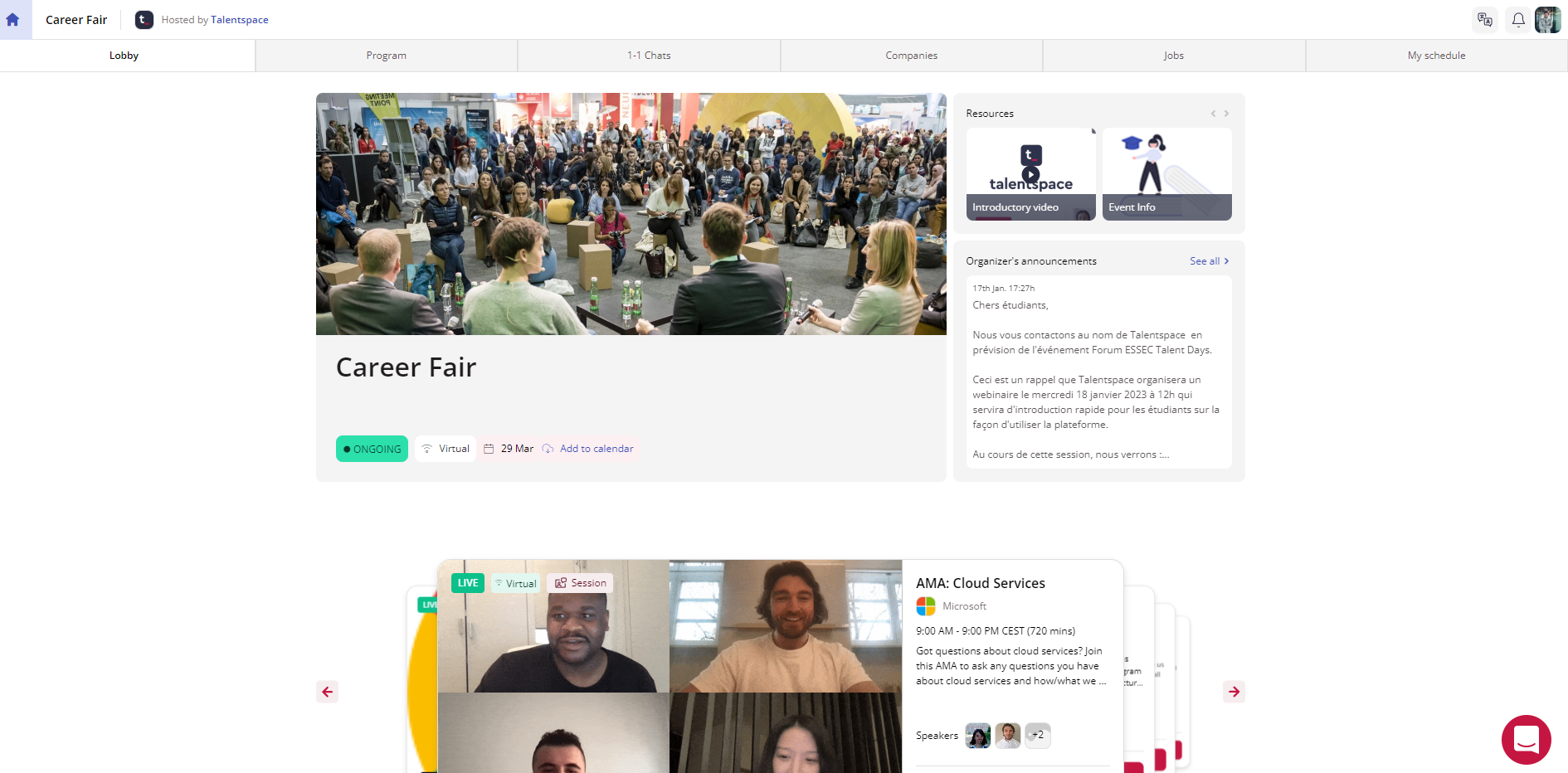Open notifications bell

click(x=1518, y=20)
